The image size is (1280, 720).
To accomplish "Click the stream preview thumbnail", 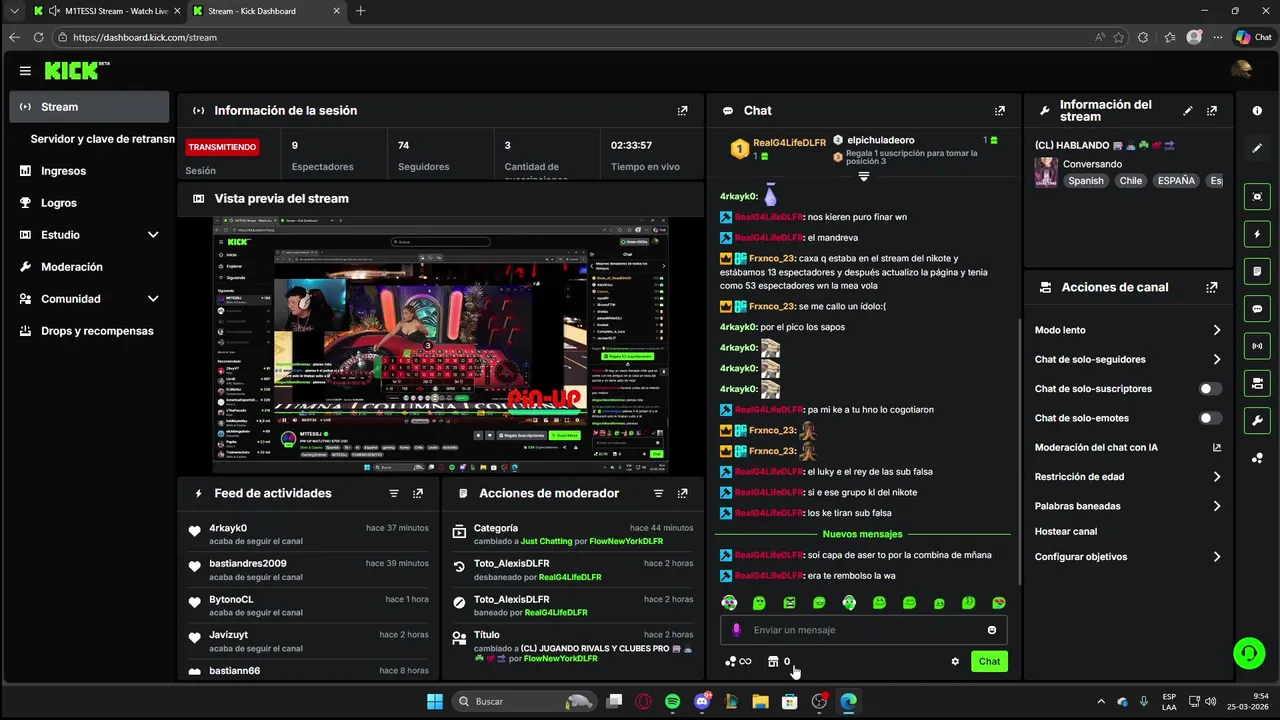I will [x=441, y=346].
